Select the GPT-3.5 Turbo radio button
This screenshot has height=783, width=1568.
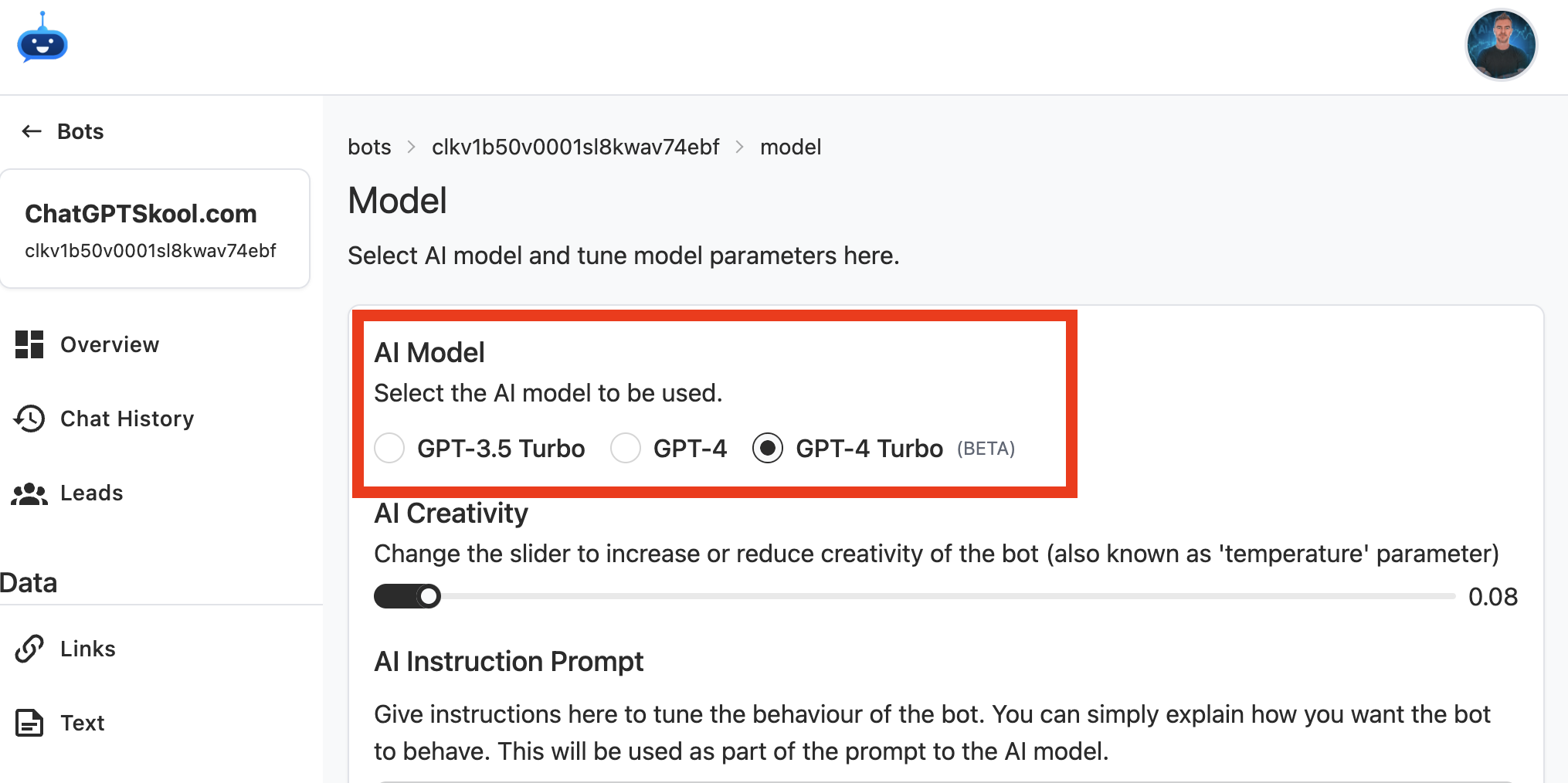pyautogui.click(x=389, y=448)
